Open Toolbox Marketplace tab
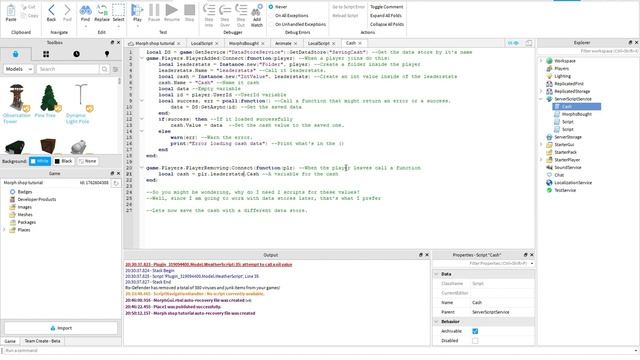Screen dimensions: 640x360 (16, 54)
